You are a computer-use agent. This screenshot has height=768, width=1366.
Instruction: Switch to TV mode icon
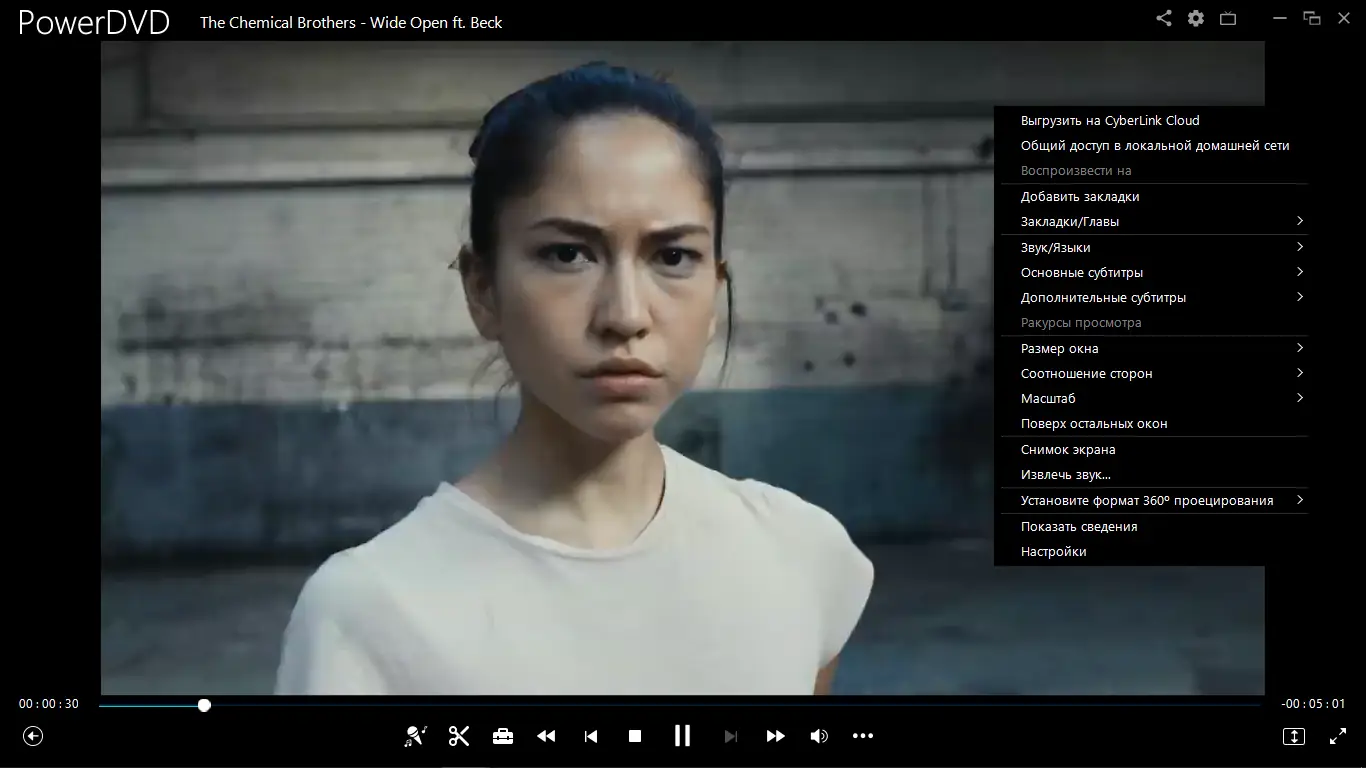[x=1228, y=18]
